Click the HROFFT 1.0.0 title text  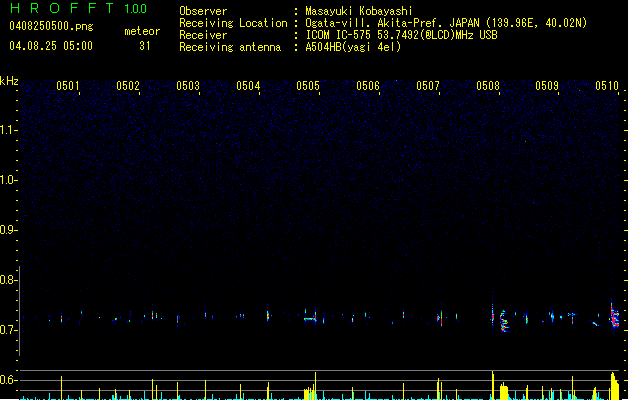point(79,8)
